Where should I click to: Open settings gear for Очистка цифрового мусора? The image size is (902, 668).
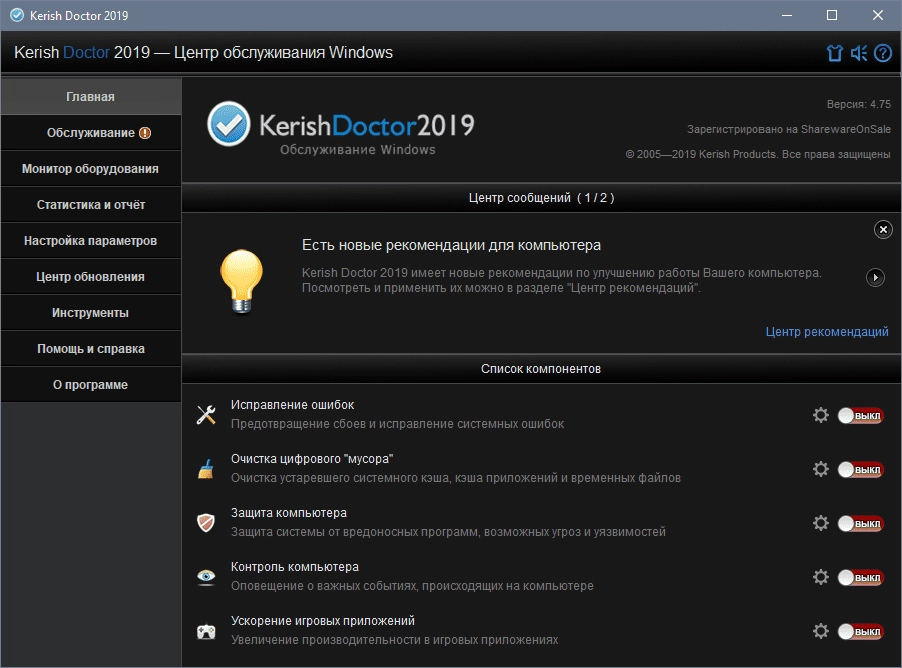(820, 469)
